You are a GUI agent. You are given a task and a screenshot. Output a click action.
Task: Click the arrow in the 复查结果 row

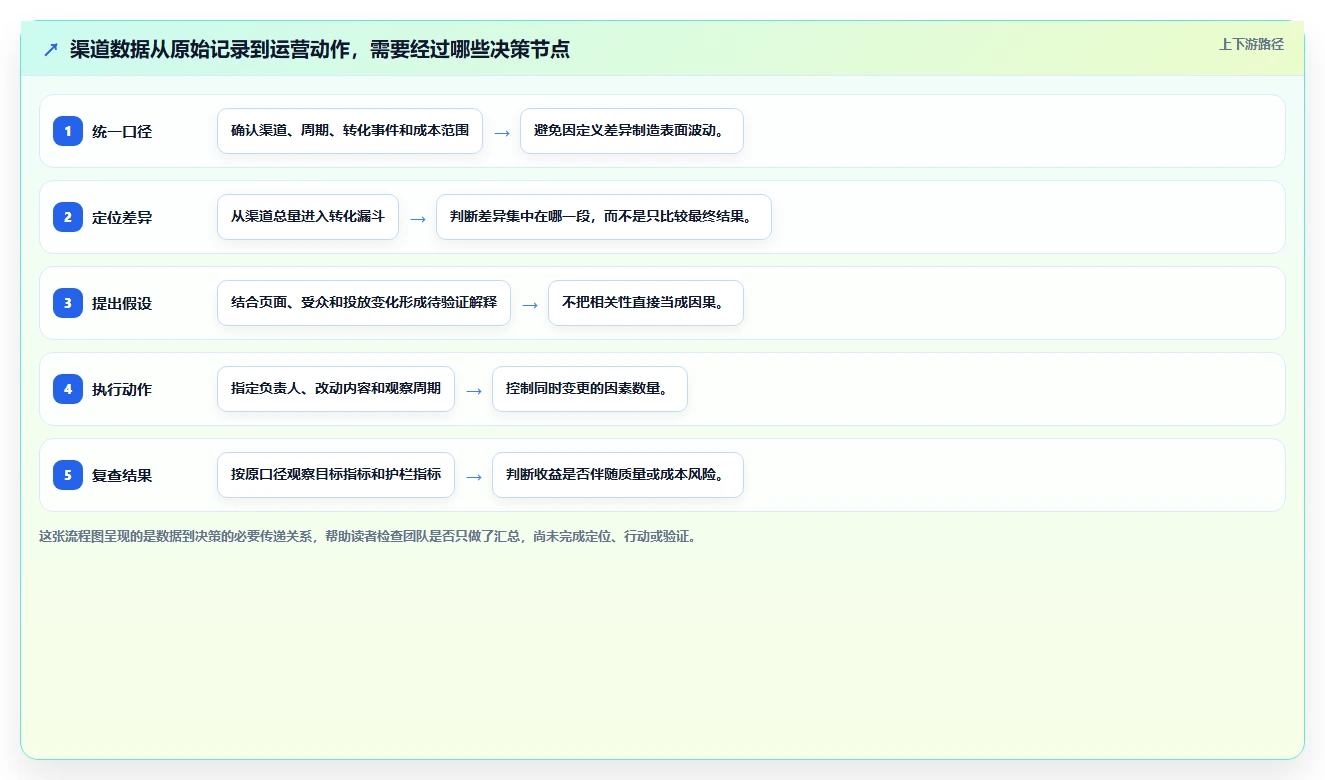[x=474, y=476]
